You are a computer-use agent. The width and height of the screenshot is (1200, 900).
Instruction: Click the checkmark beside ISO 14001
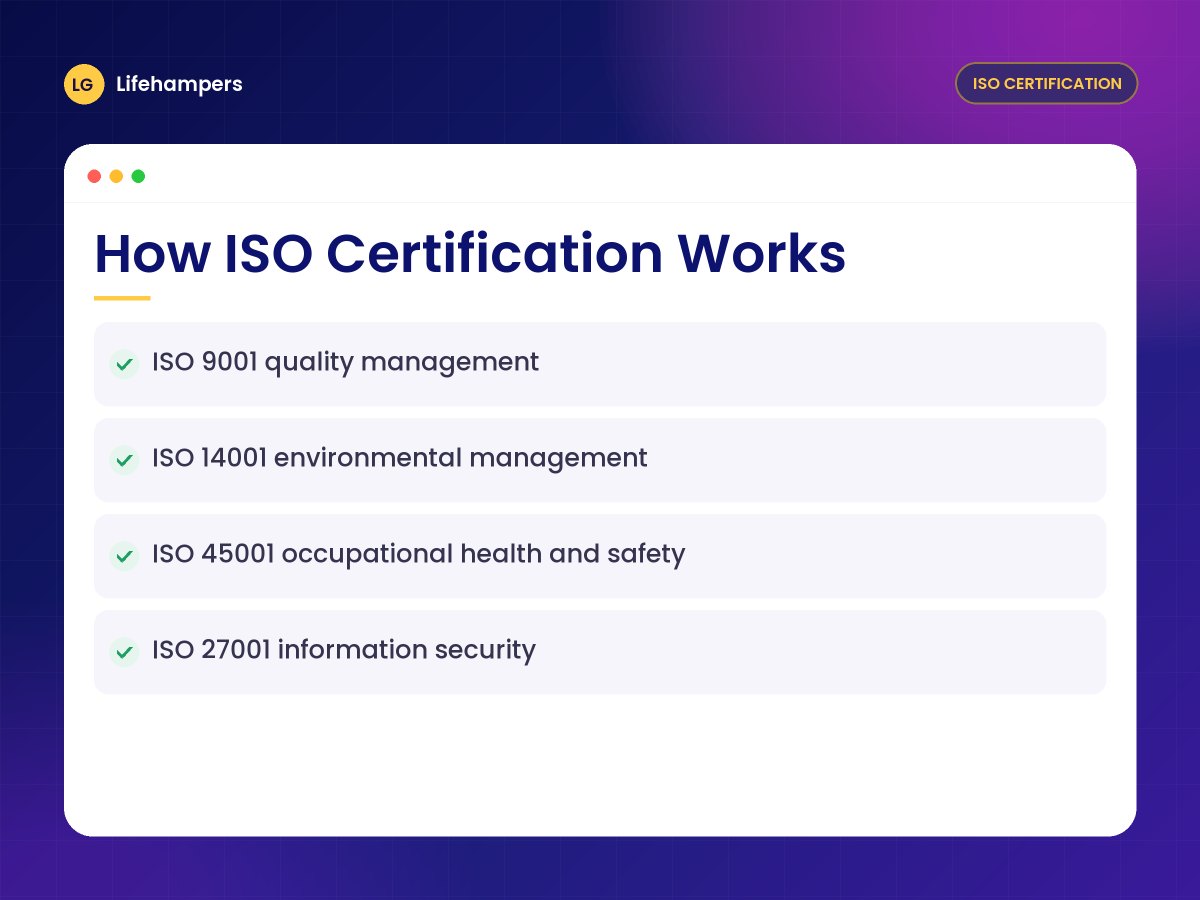coord(124,460)
